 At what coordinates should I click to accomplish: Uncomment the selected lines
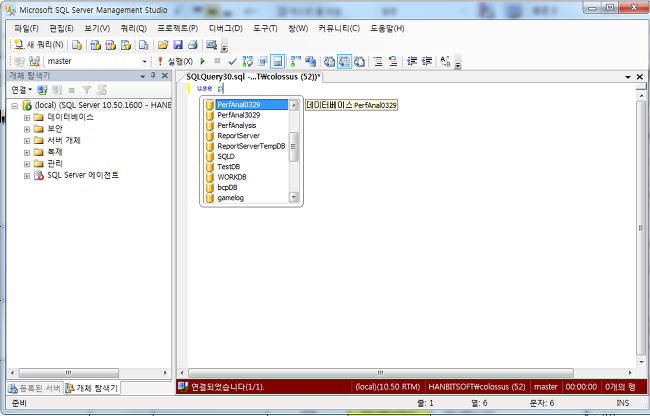(393, 61)
